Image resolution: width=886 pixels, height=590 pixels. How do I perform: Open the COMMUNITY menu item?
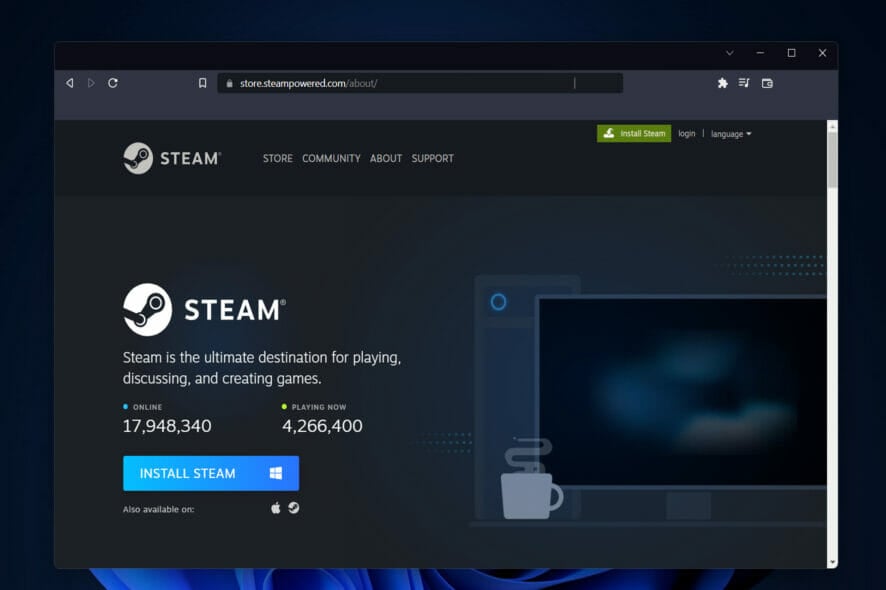(x=331, y=158)
